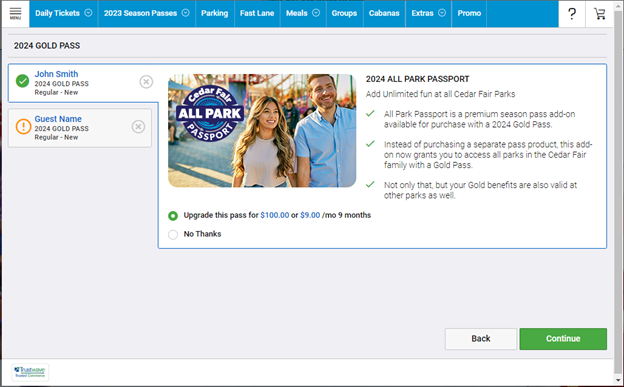Select the John Smith pass holder link
The image size is (624, 387).
pos(56,74)
